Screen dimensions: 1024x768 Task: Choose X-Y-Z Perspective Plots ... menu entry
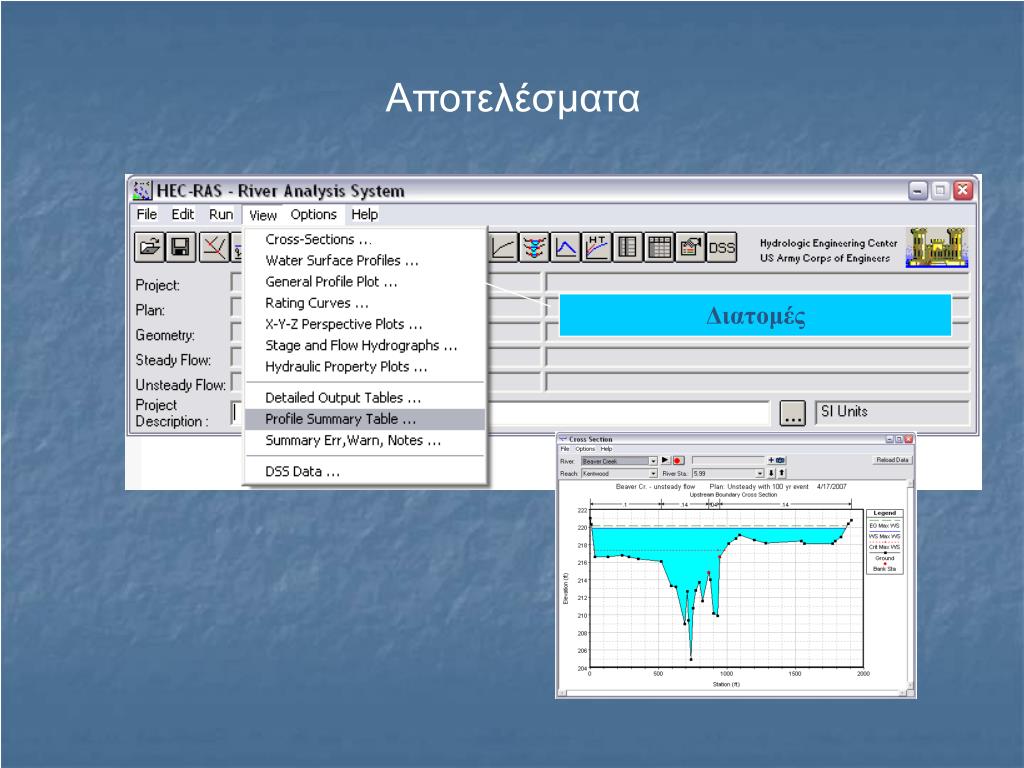coord(365,324)
